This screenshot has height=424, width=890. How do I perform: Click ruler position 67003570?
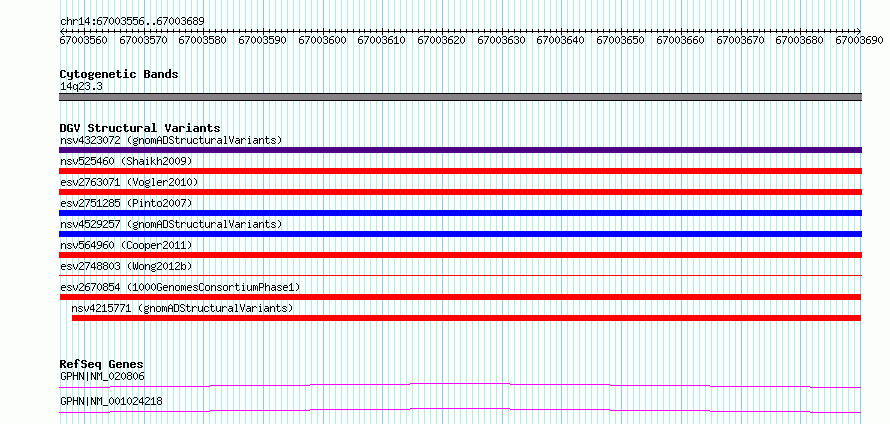coord(144,40)
